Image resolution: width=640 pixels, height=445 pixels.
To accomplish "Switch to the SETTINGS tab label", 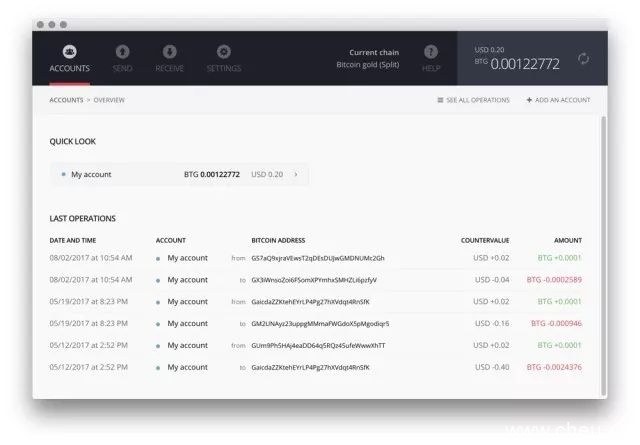I will [x=223, y=69].
